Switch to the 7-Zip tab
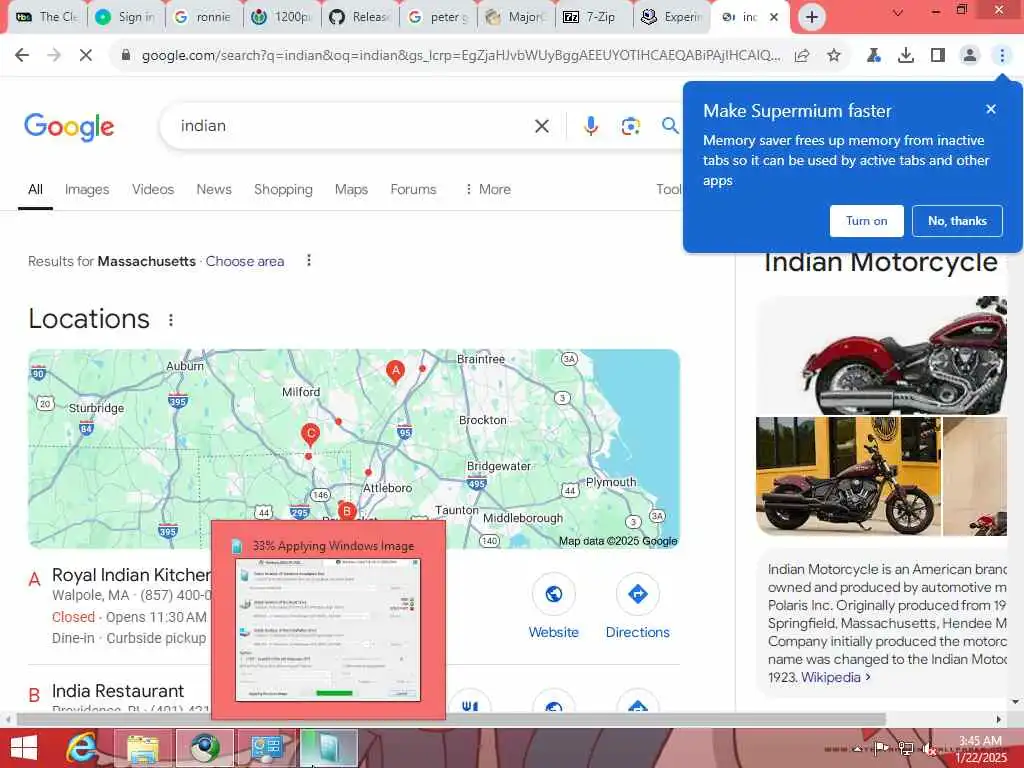Image resolution: width=1024 pixels, height=768 pixels. (x=594, y=17)
